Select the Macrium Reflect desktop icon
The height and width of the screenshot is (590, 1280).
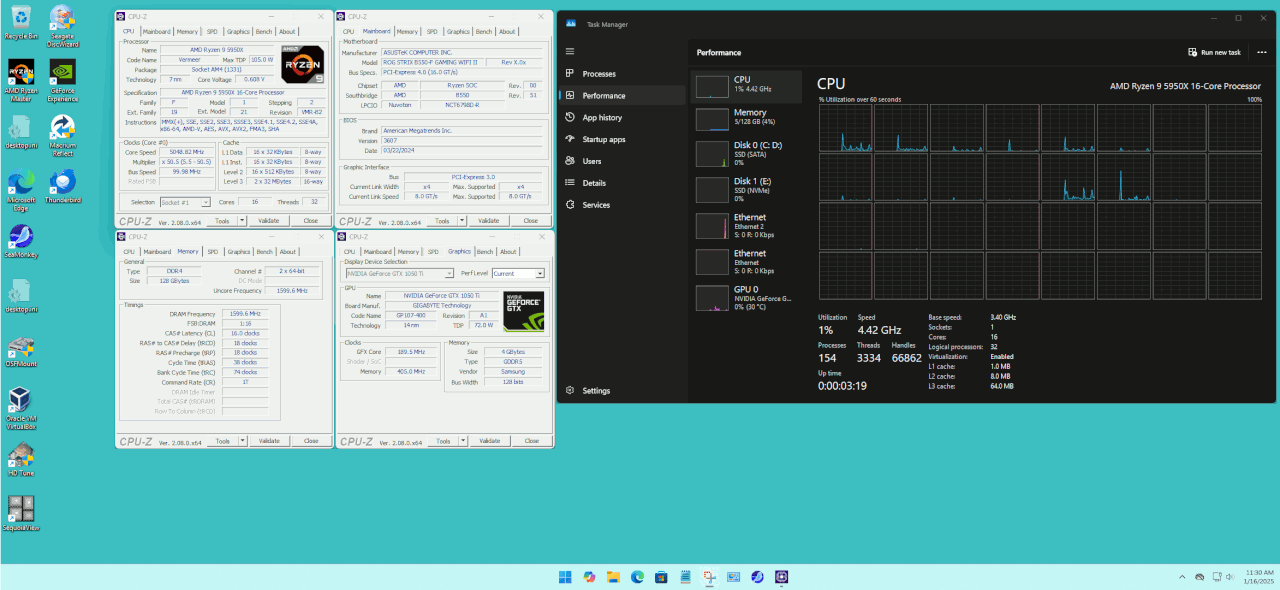(x=62, y=137)
